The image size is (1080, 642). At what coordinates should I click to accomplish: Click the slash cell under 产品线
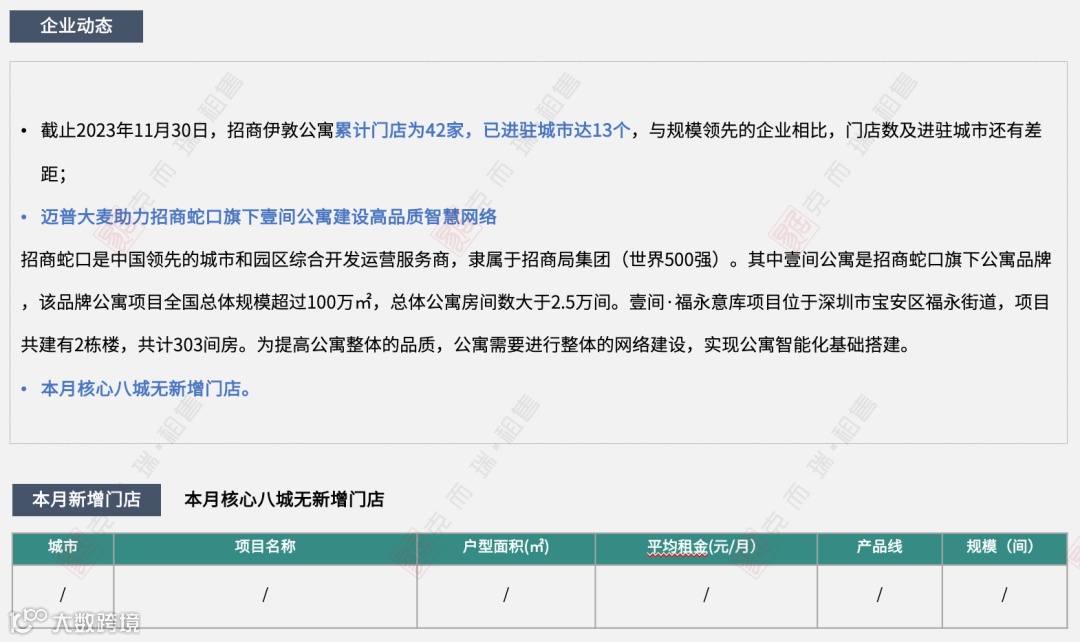pos(879,595)
